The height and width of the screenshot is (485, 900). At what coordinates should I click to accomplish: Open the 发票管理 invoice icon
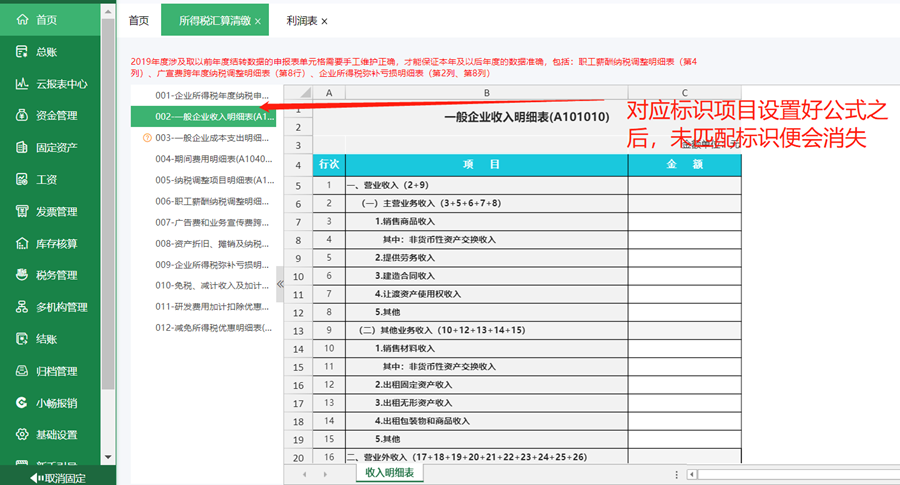pyautogui.click(x=22, y=211)
